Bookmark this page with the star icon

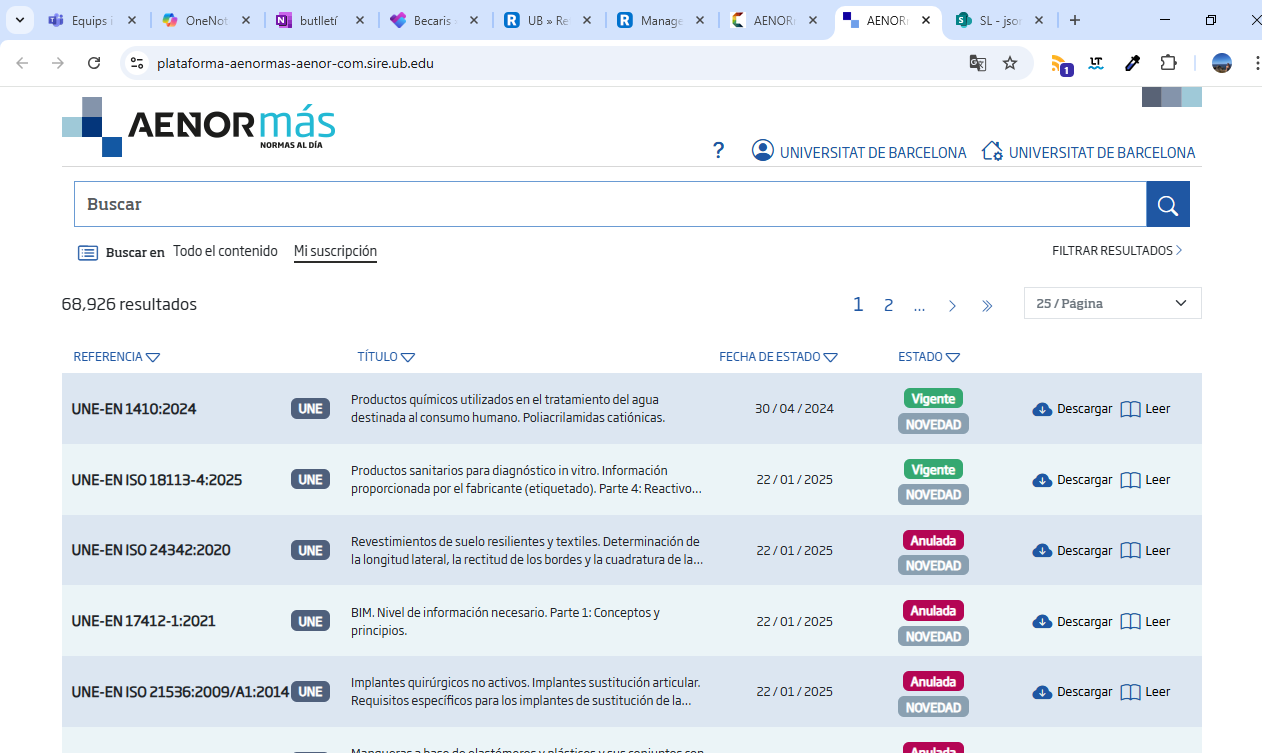coord(1010,63)
